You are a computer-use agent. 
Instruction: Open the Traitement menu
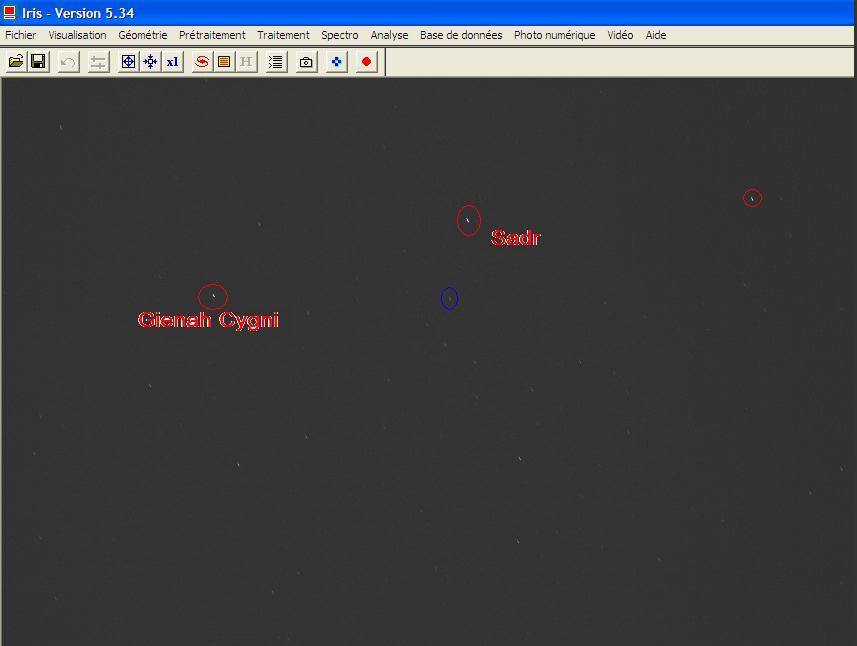point(283,35)
